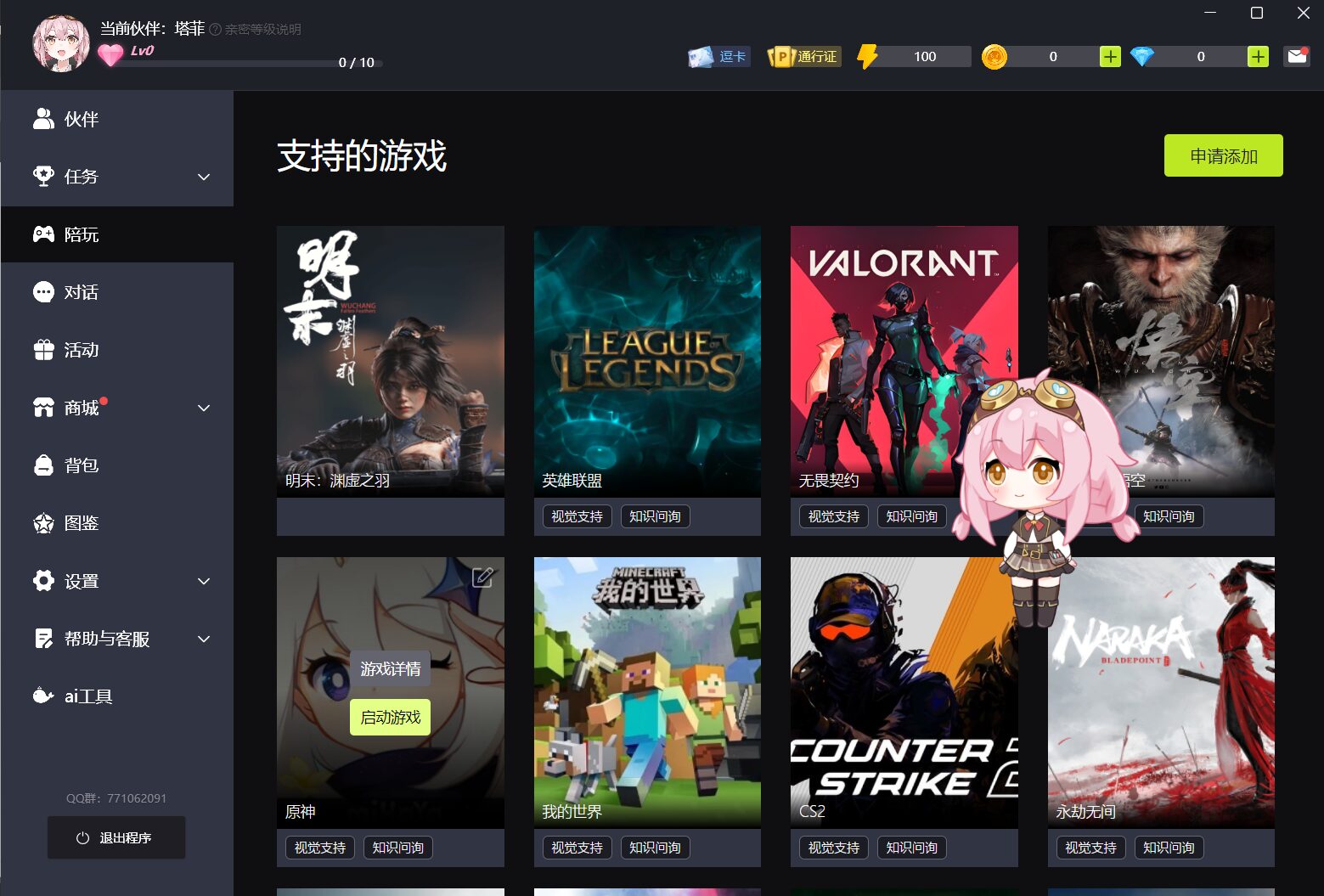Click the 陪玩 gamepad icon
The image size is (1324, 896).
[x=43, y=234]
